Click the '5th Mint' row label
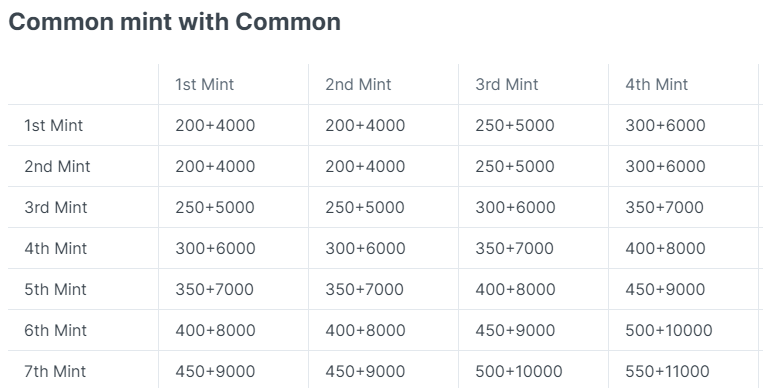The width and height of the screenshot is (763, 388). pos(55,289)
